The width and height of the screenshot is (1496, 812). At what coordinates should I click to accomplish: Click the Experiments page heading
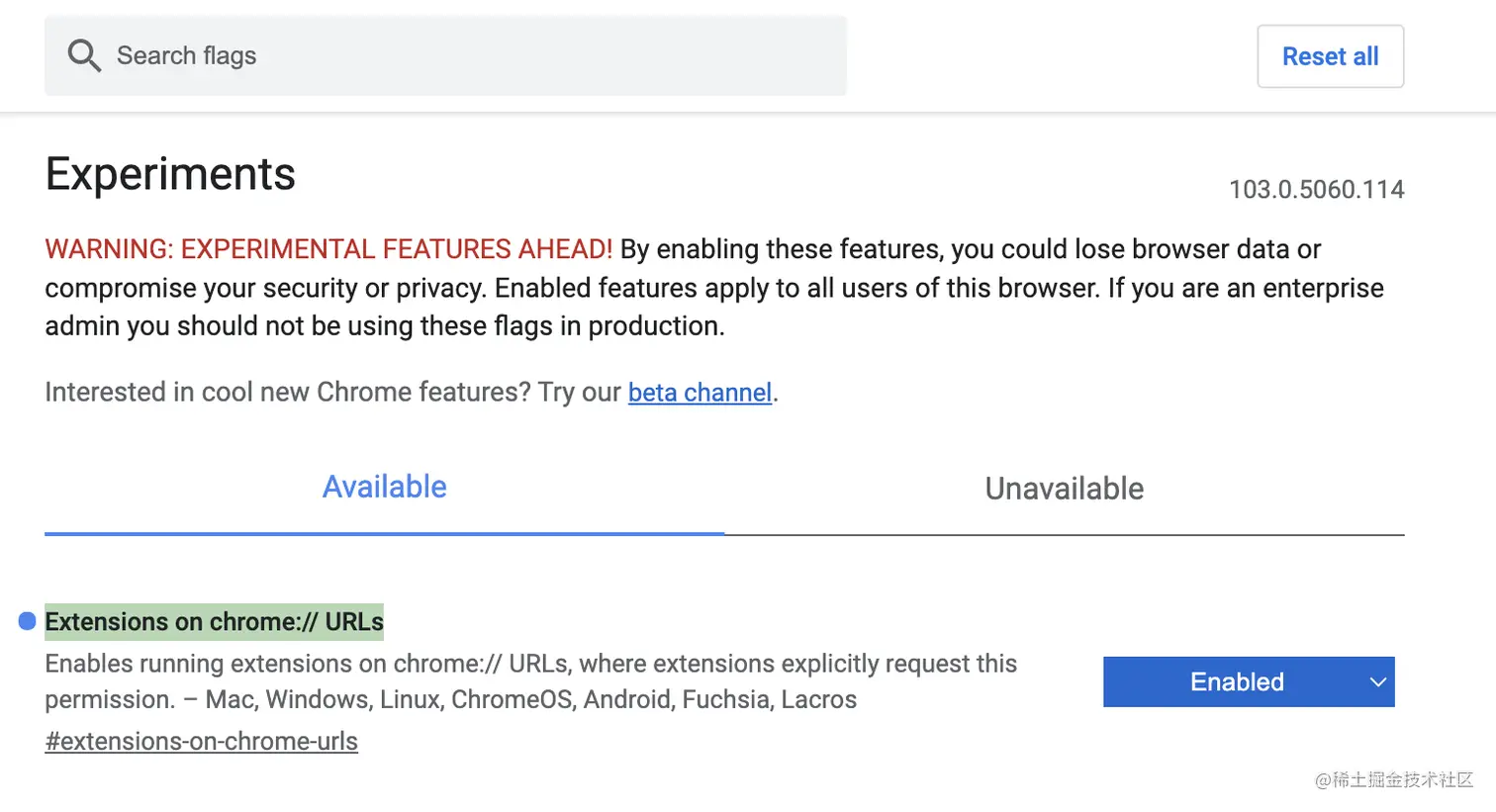[x=170, y=174]
